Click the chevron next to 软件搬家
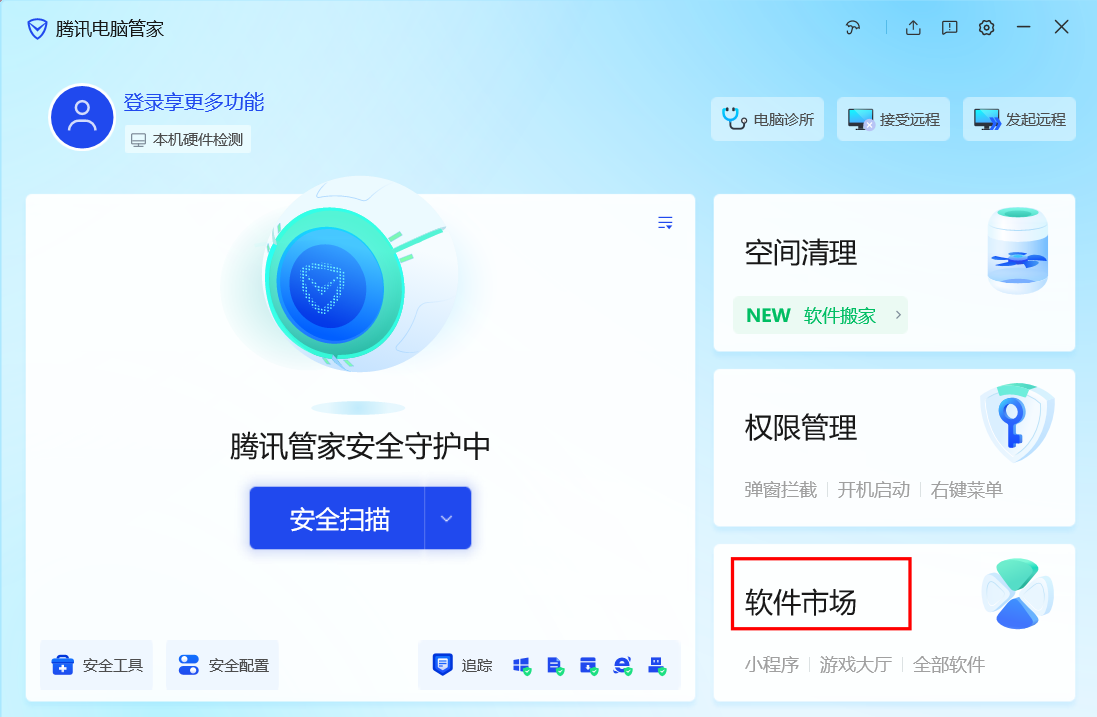The height and width of the screenshot is (717, 1097). [x=898, y=315]
